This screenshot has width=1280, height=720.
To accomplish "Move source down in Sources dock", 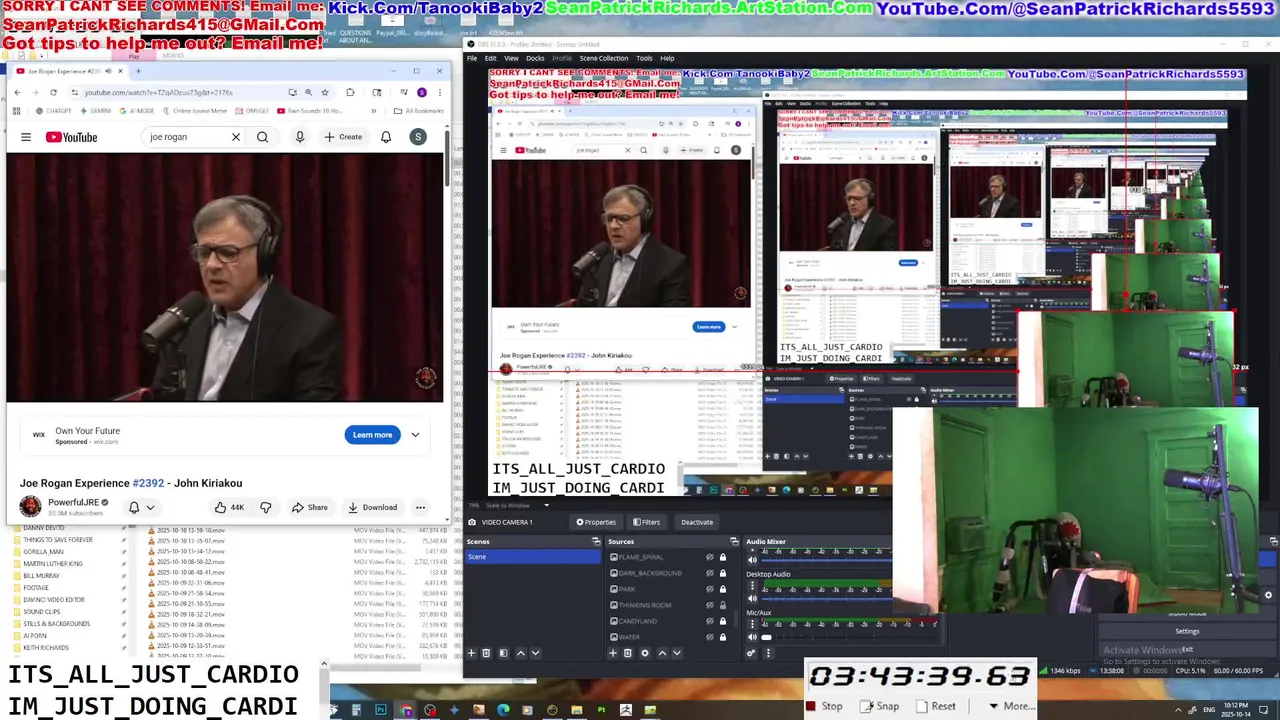I will point(677,653).
